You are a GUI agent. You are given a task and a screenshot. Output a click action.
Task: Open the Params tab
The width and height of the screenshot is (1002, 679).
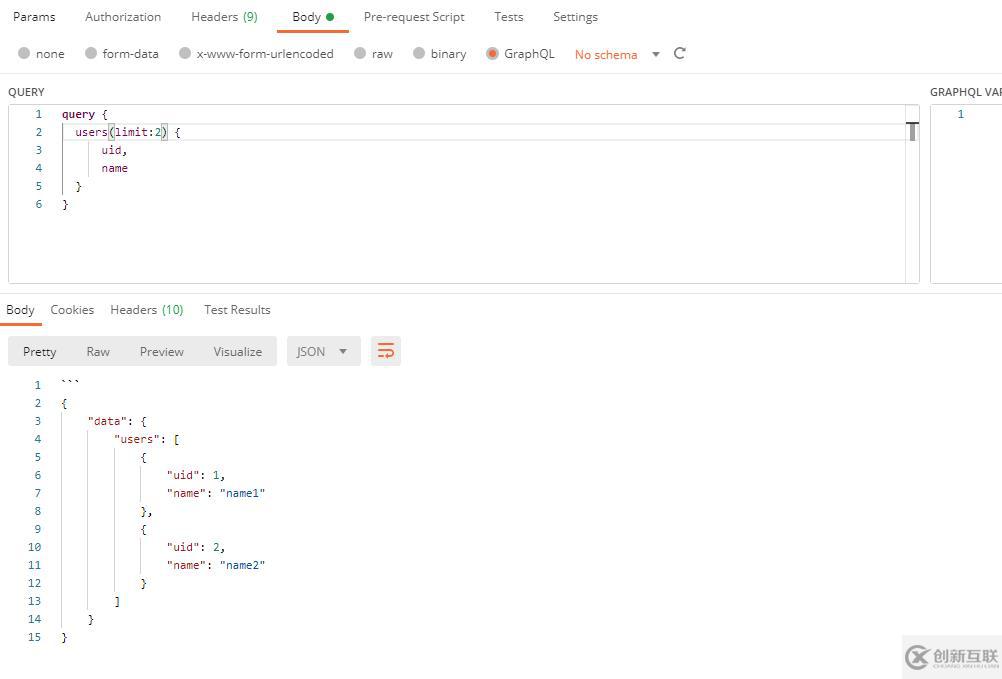tap(34, 17)
